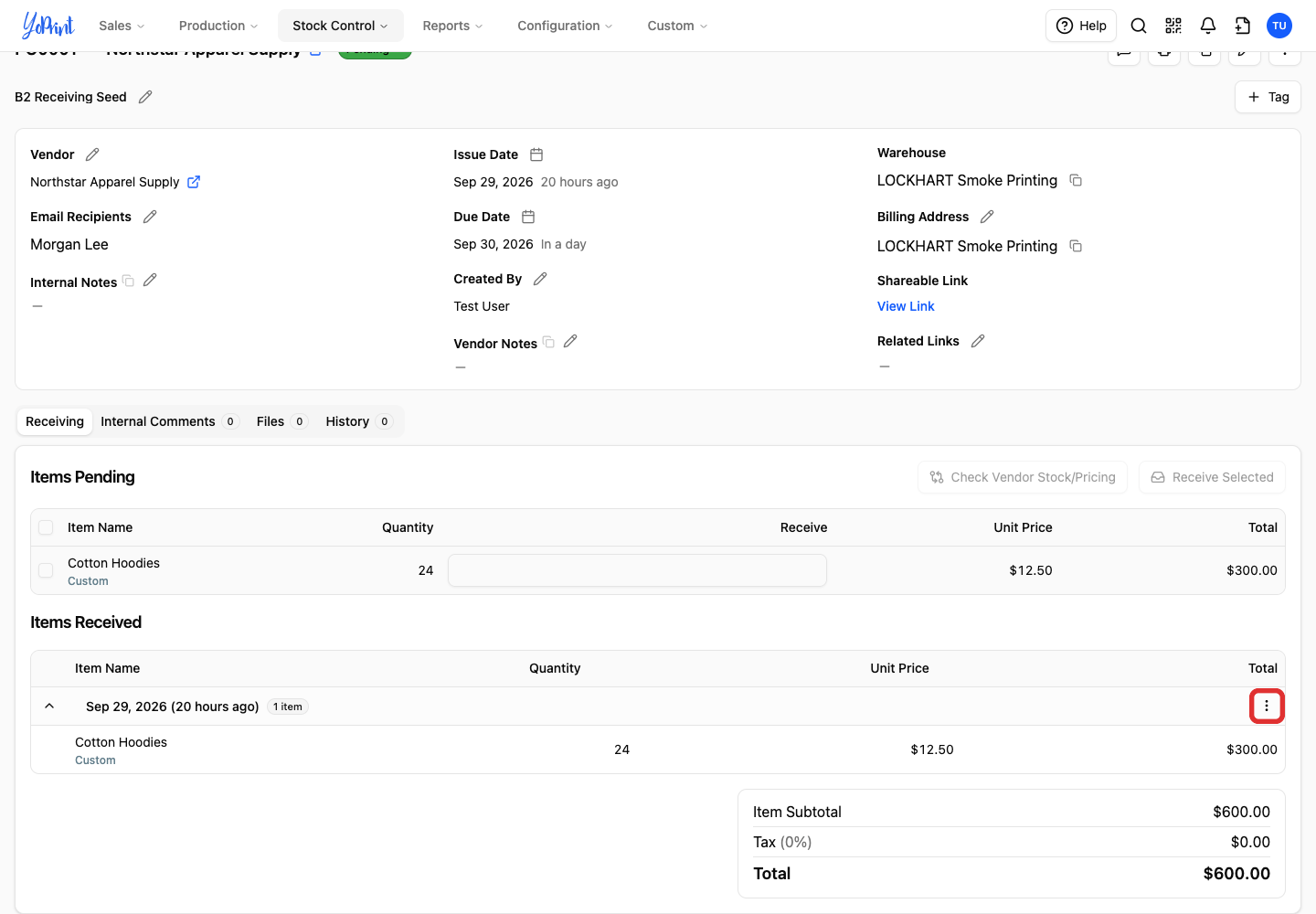The width and height of the screenshot is (1316, 914).
Task: Click the pencil icon next to Vendor
Action: [92, 154]
